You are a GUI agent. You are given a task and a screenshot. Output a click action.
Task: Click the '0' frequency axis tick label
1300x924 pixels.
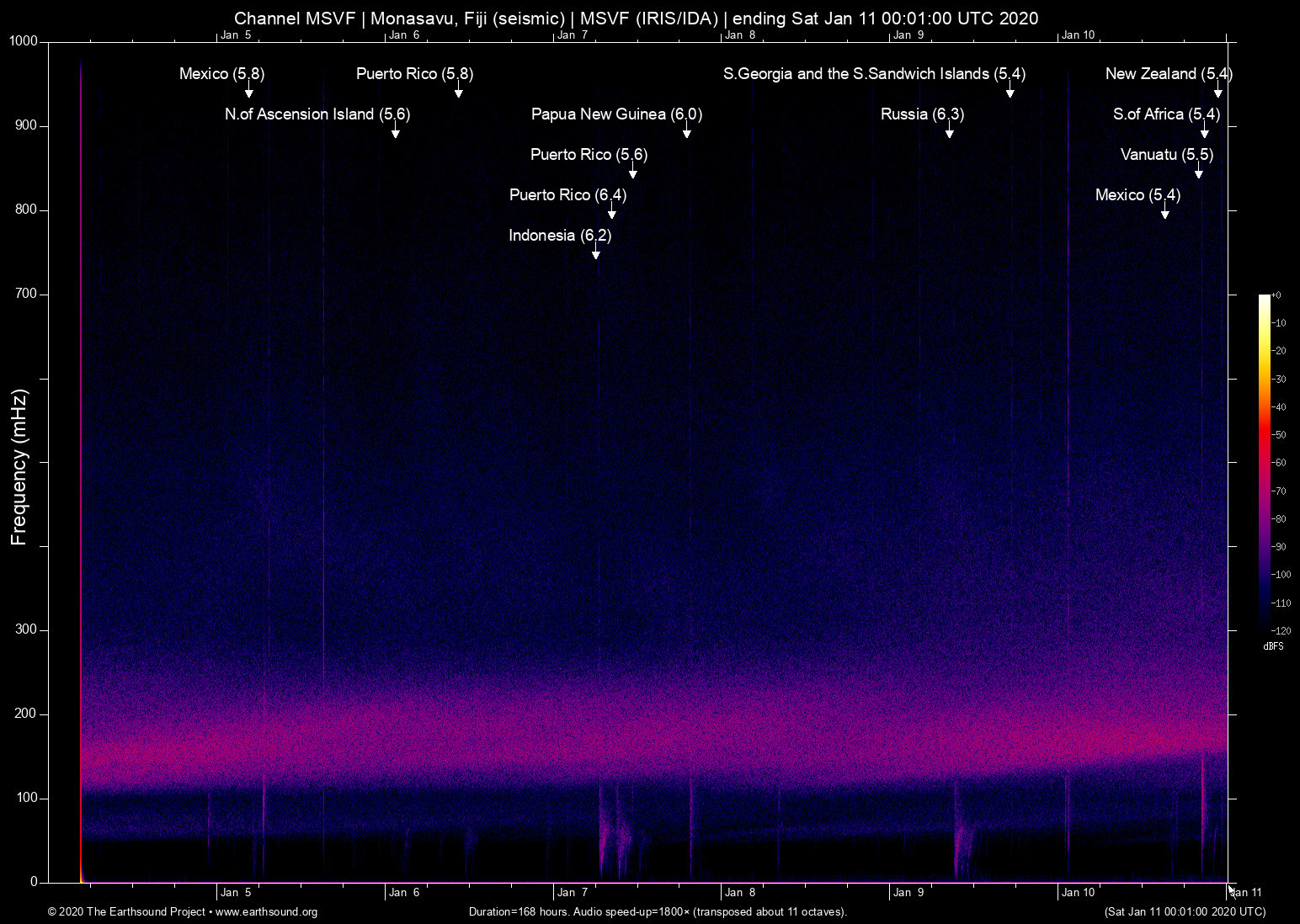[35, 882]
